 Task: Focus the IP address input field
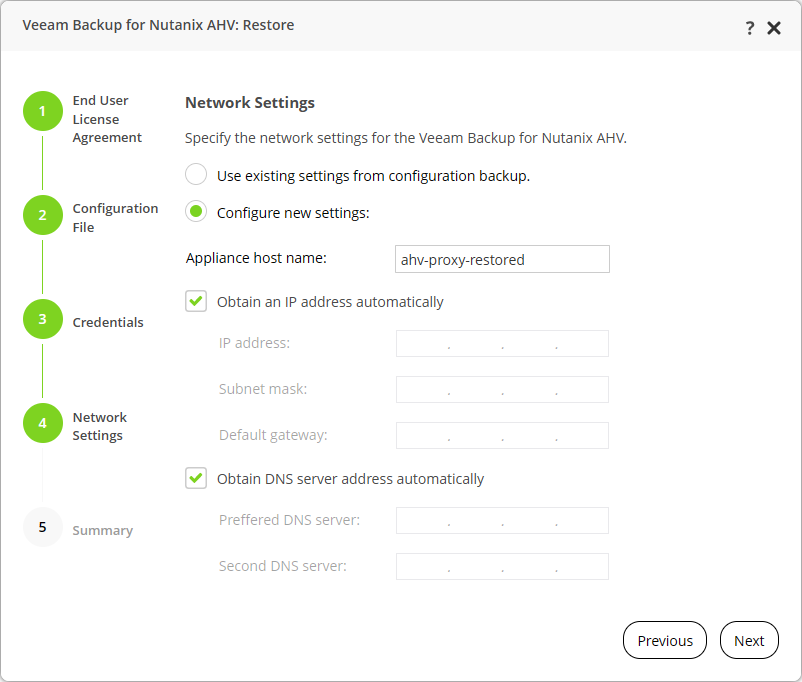click(502, 343)
